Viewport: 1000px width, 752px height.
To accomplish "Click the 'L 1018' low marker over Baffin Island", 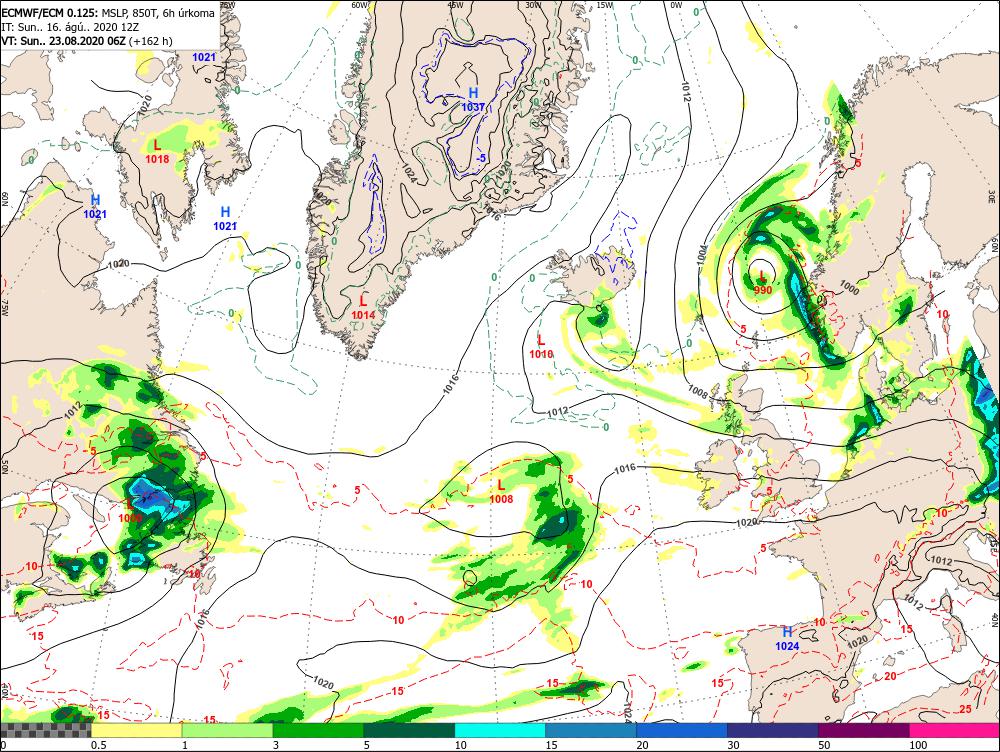I will pyautogui.click(x=158, y=152).
